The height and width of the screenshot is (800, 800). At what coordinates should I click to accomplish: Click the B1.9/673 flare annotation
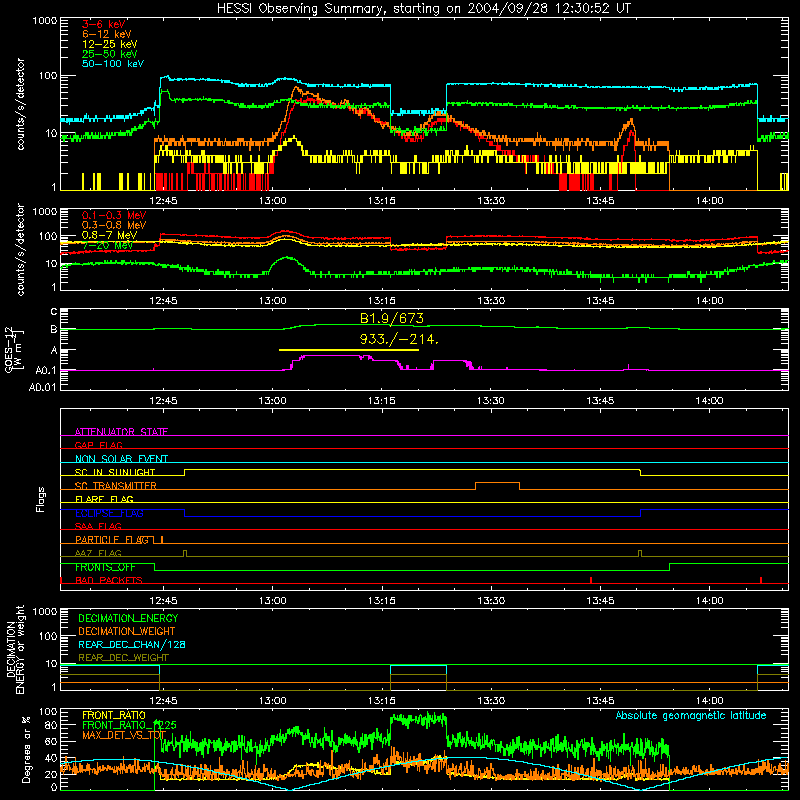[392, 318]
